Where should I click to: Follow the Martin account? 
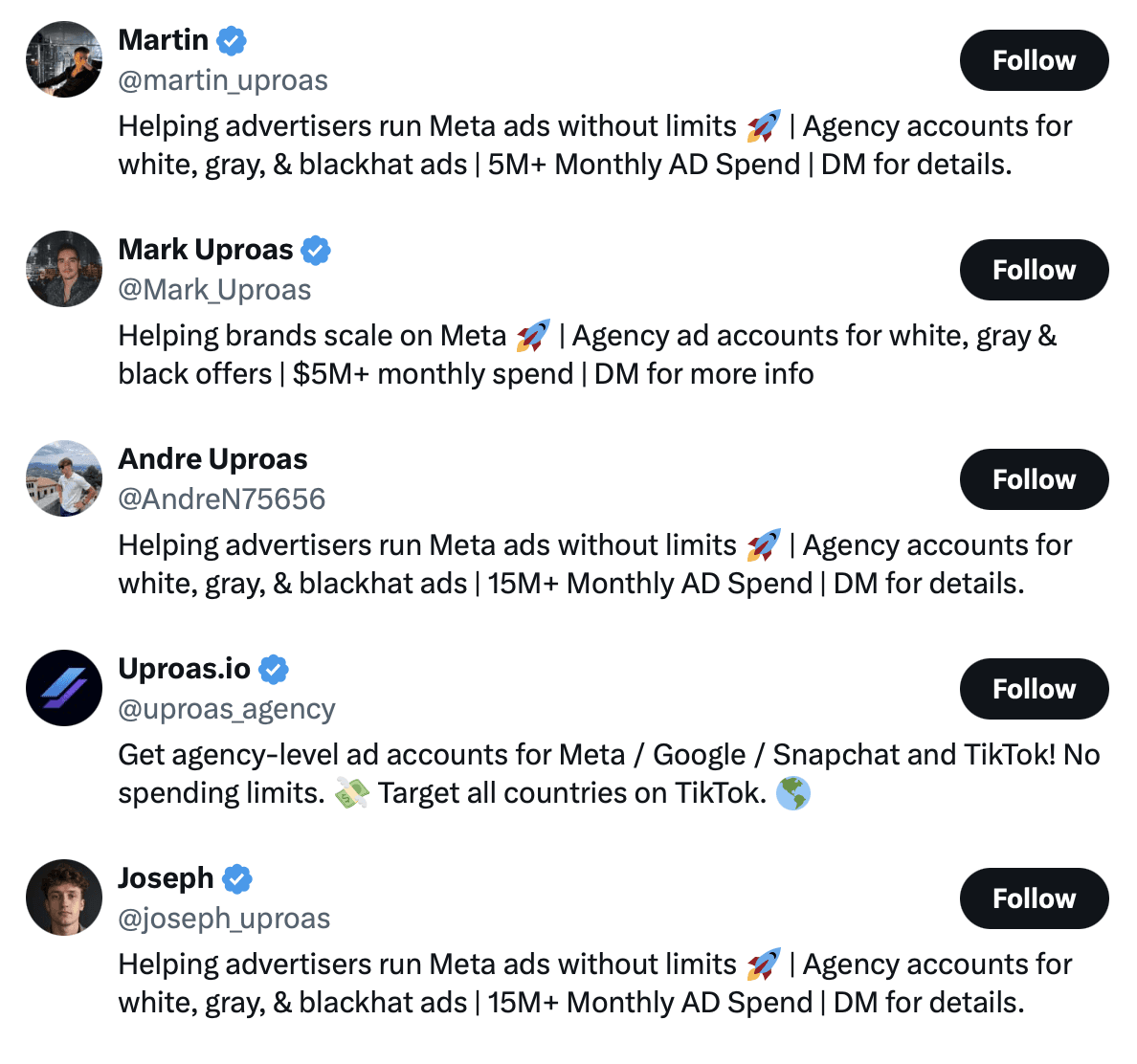coord(1034,60)
